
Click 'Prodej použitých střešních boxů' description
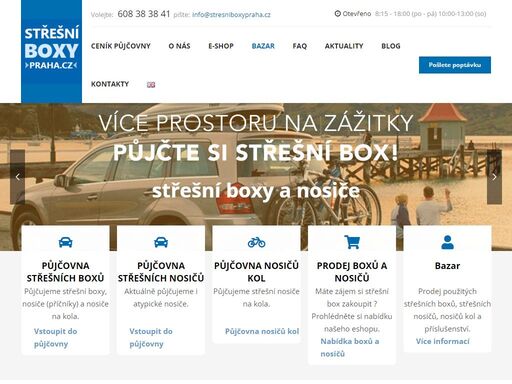point(447,310)
